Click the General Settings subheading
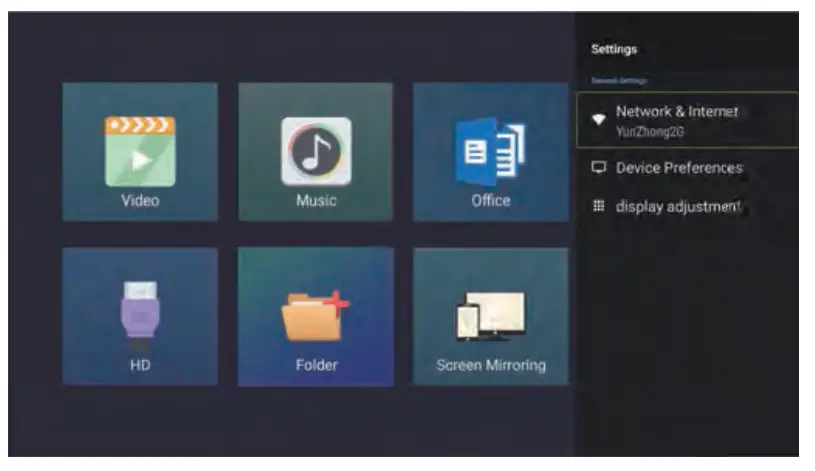This screenshot has width=815, height=471. (619, 81)
